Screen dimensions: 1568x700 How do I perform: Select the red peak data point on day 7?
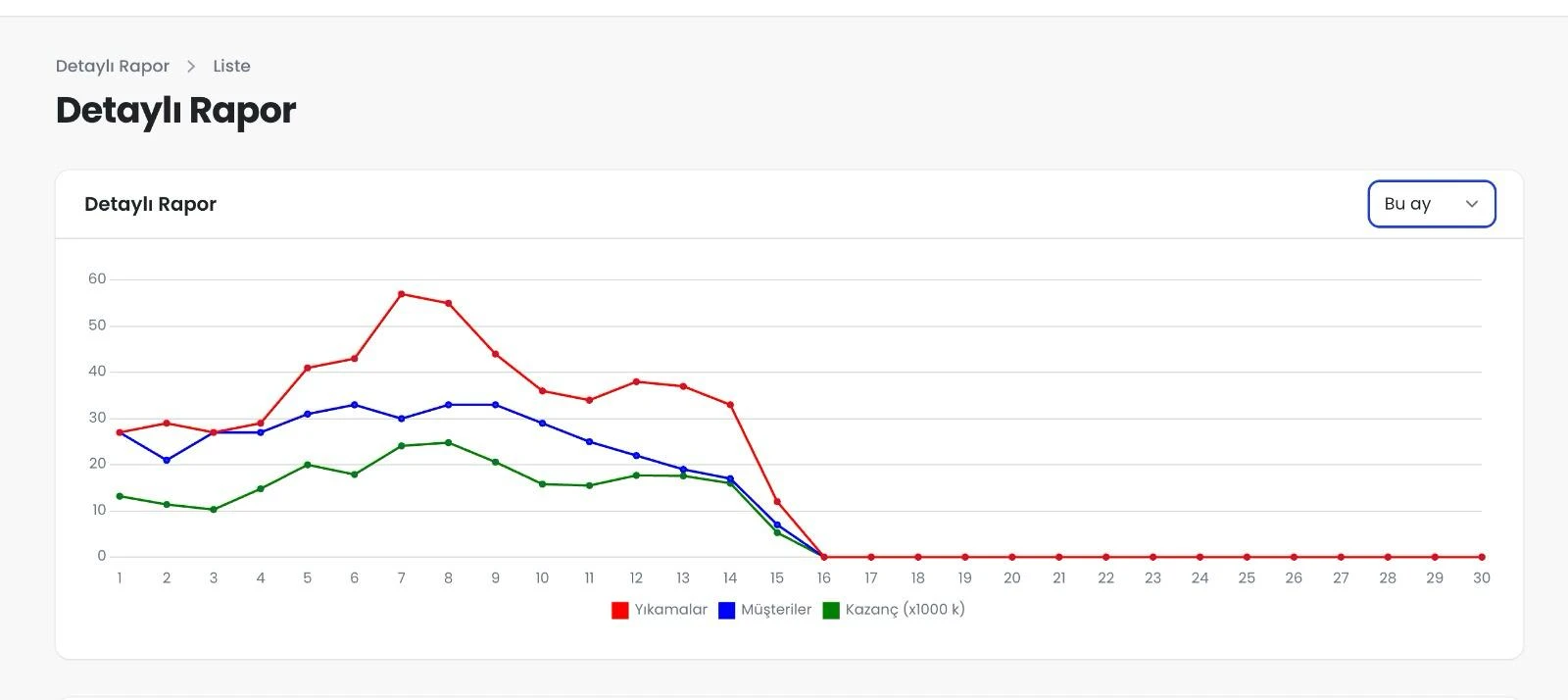(x=402, y=294)
